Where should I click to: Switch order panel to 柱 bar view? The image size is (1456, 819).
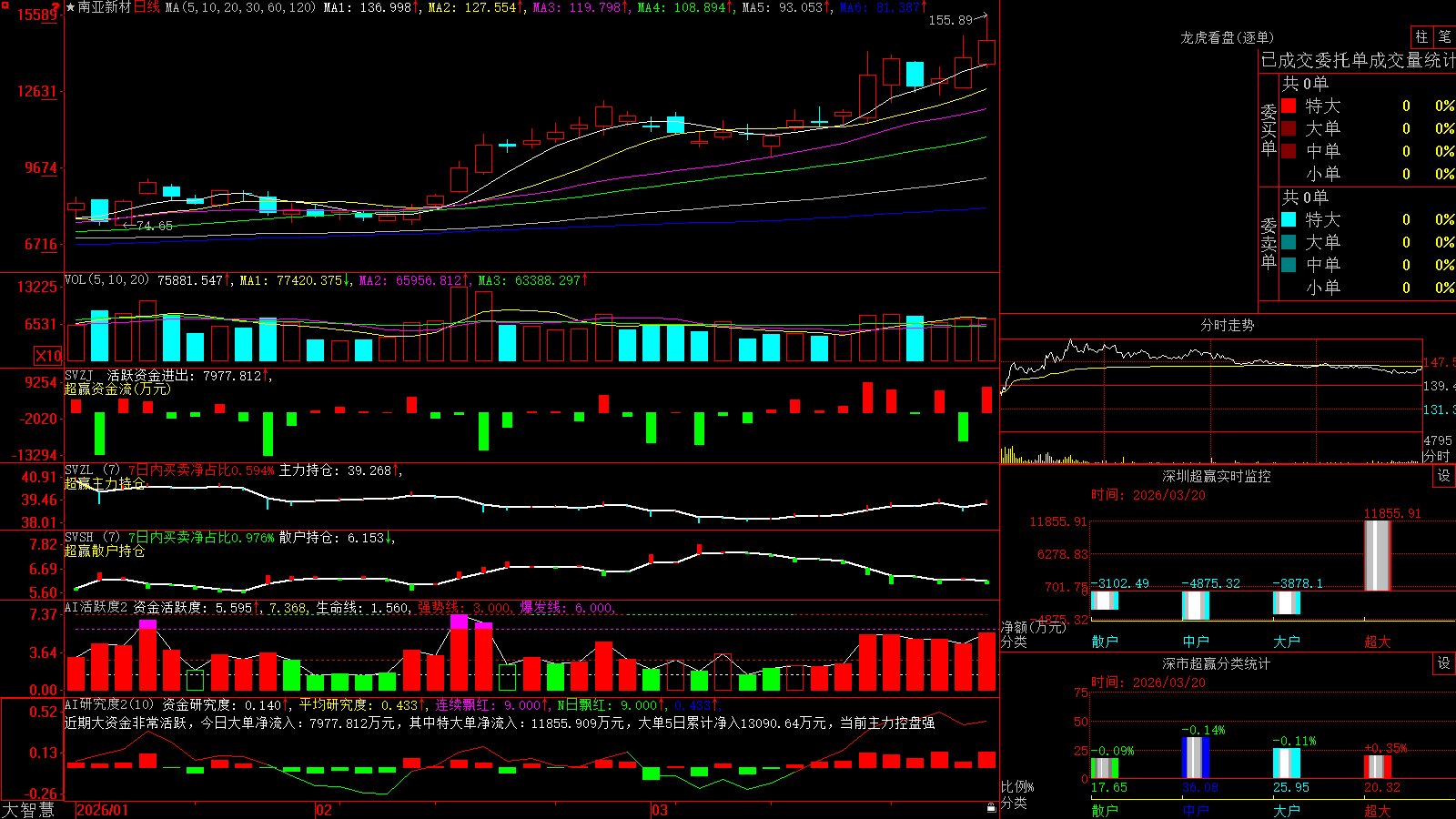(1421, 36)
